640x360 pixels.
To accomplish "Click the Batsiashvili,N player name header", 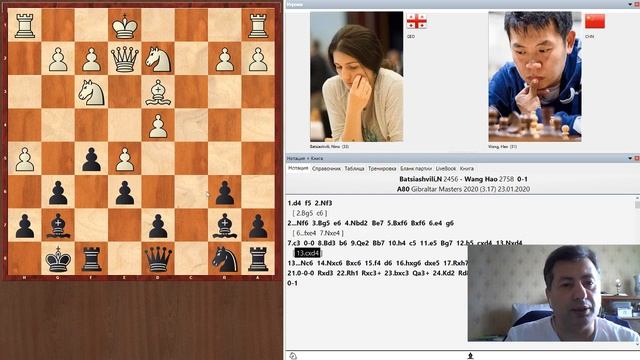I will pyautogui.click(x=420, y=179).
